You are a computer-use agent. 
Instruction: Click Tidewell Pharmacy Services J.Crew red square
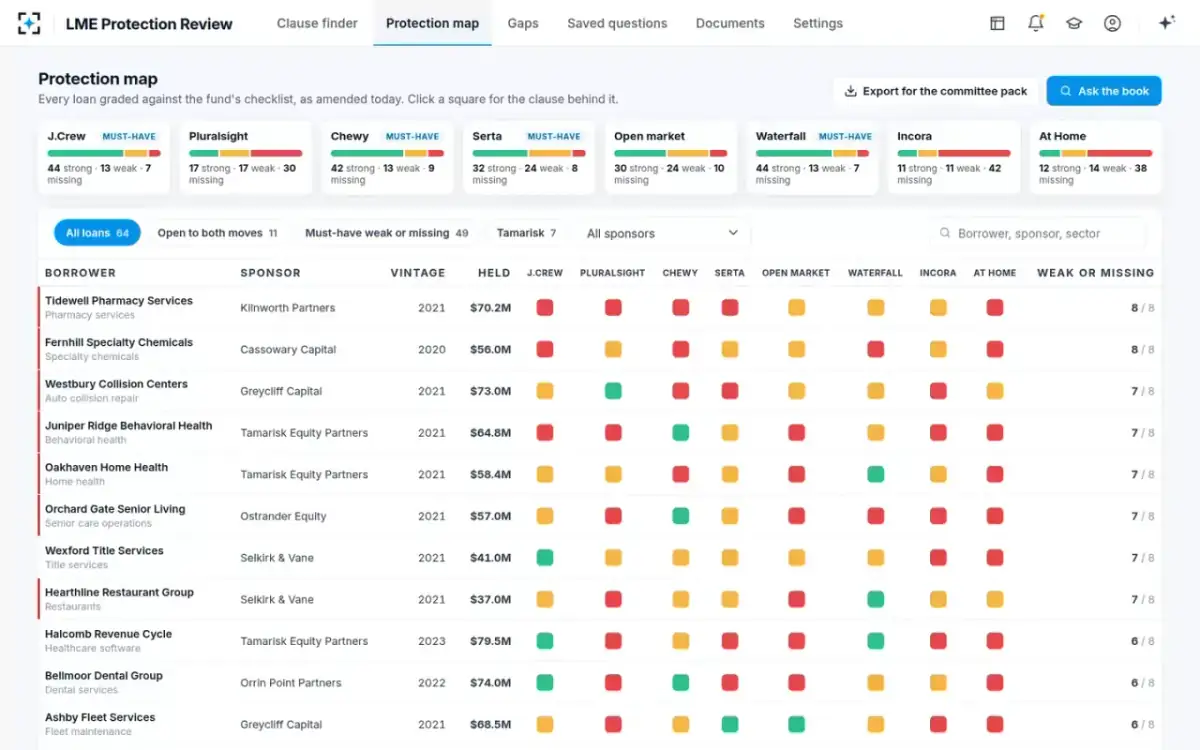click(x=545, y=308)
